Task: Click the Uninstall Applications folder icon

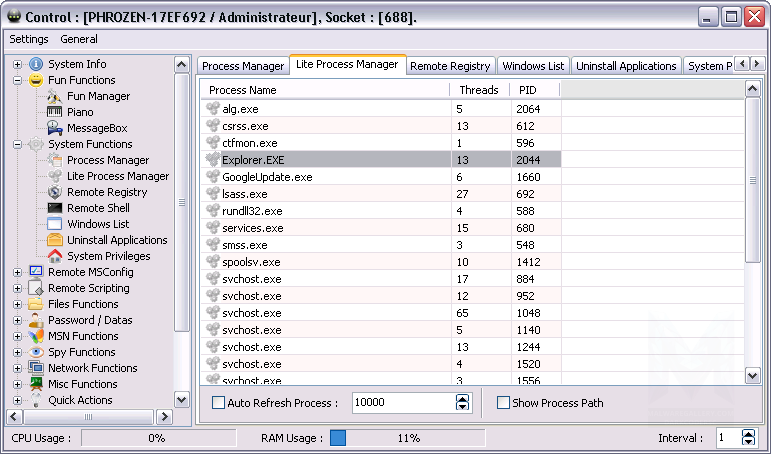Action: [55, 240]
